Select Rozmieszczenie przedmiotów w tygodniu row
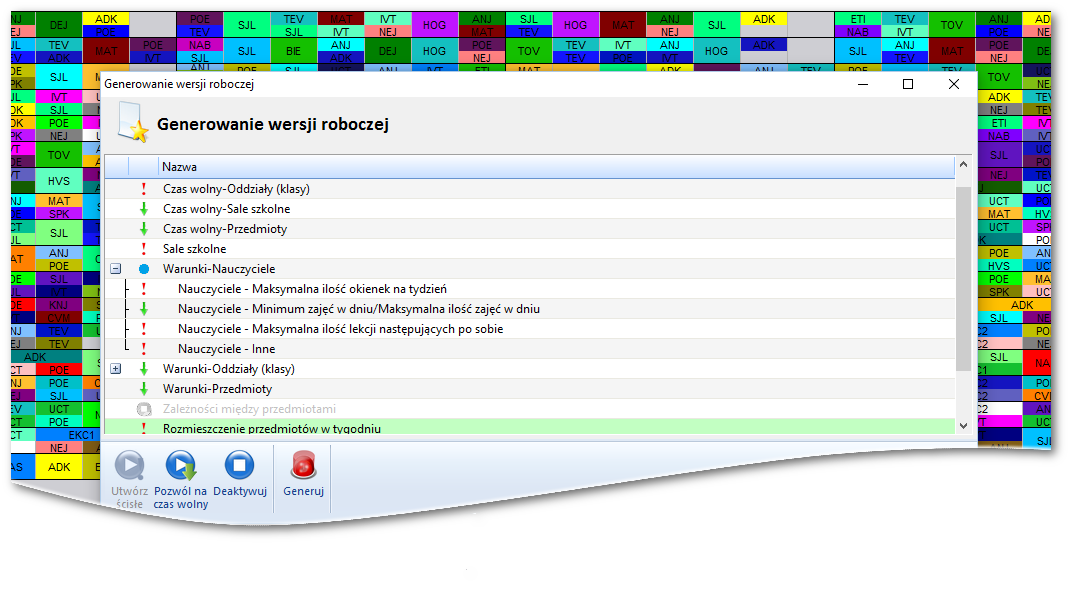The image size is (1070, 589). point(271,429)
